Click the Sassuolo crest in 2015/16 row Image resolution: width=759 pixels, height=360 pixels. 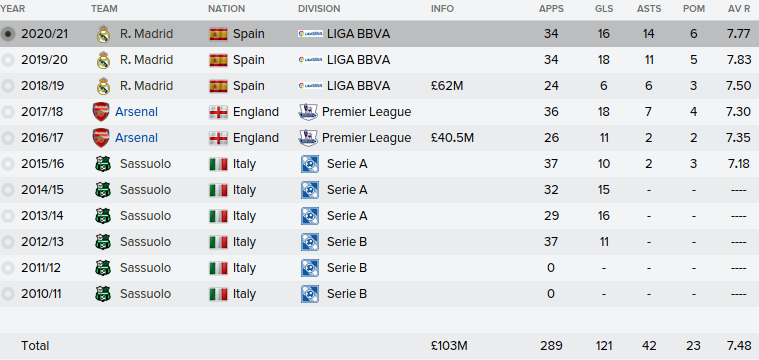(103, 164)
